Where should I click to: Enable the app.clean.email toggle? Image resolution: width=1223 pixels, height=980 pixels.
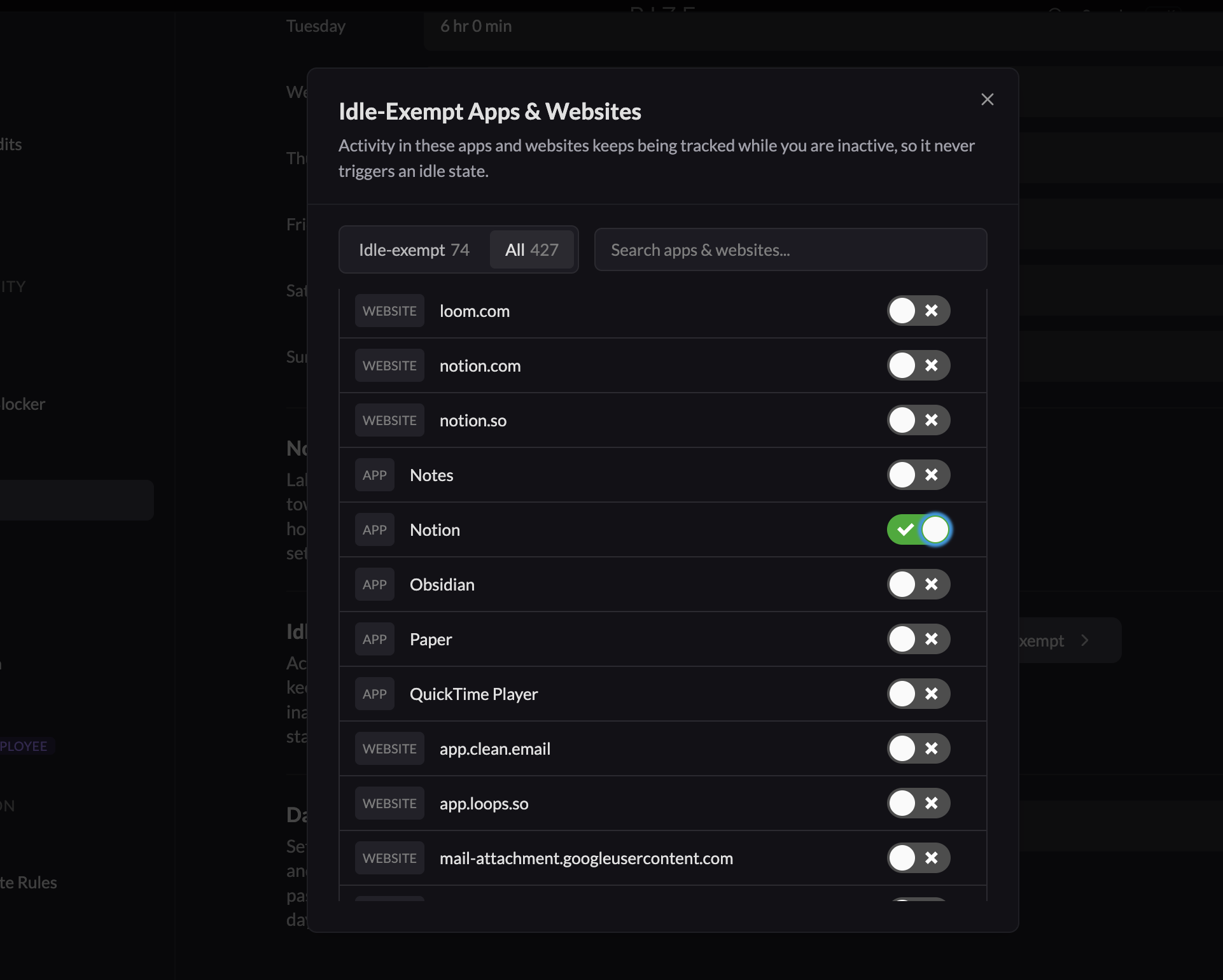pos(918,748)
